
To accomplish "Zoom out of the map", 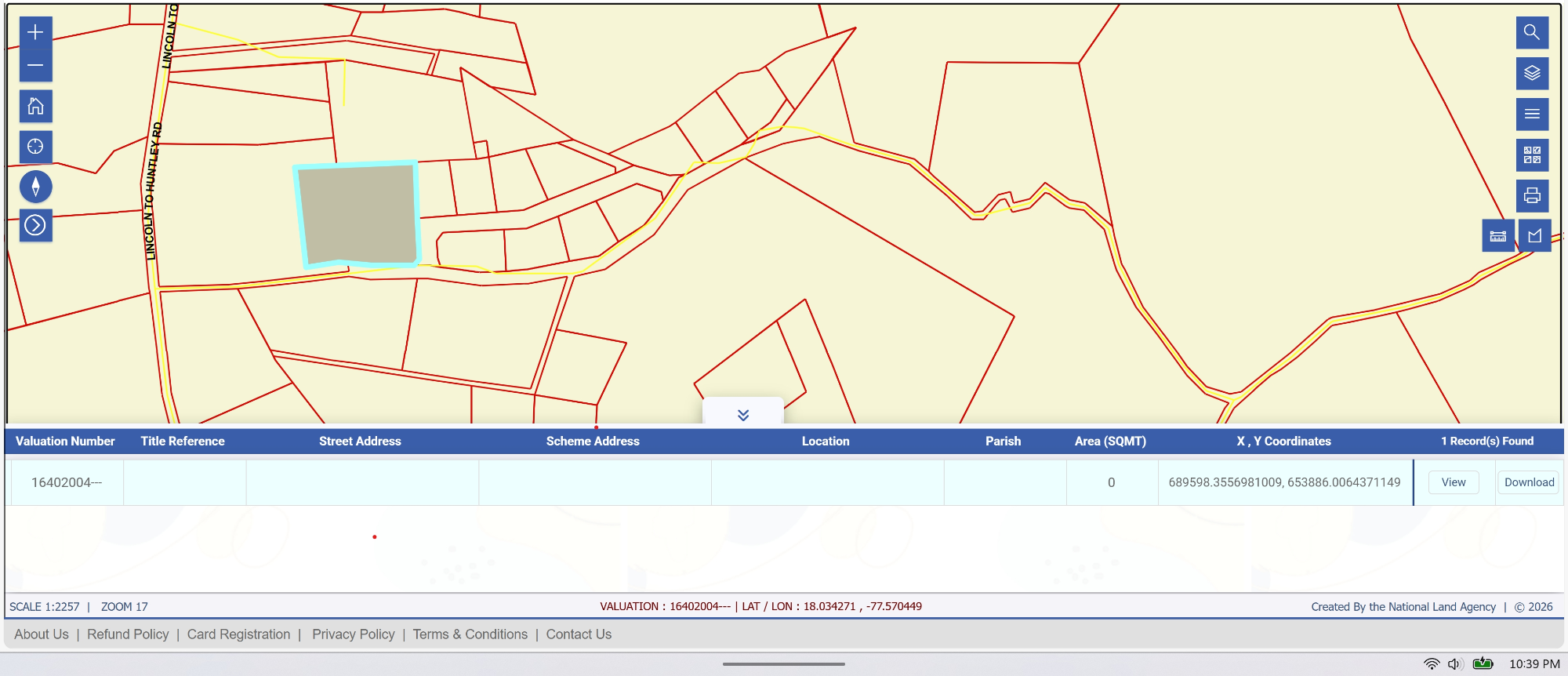I will point(35,66).
